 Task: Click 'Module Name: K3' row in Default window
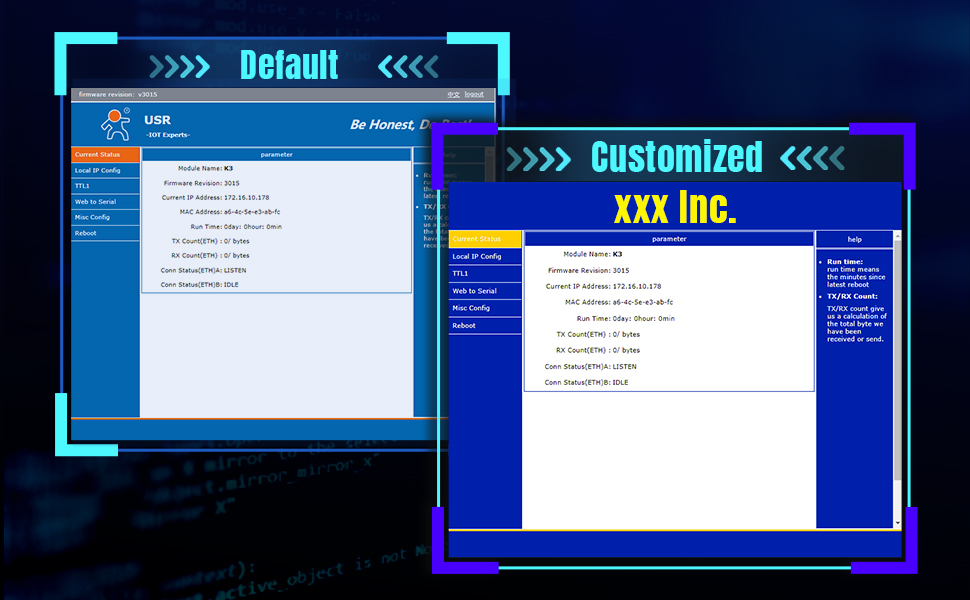[205, 168]
